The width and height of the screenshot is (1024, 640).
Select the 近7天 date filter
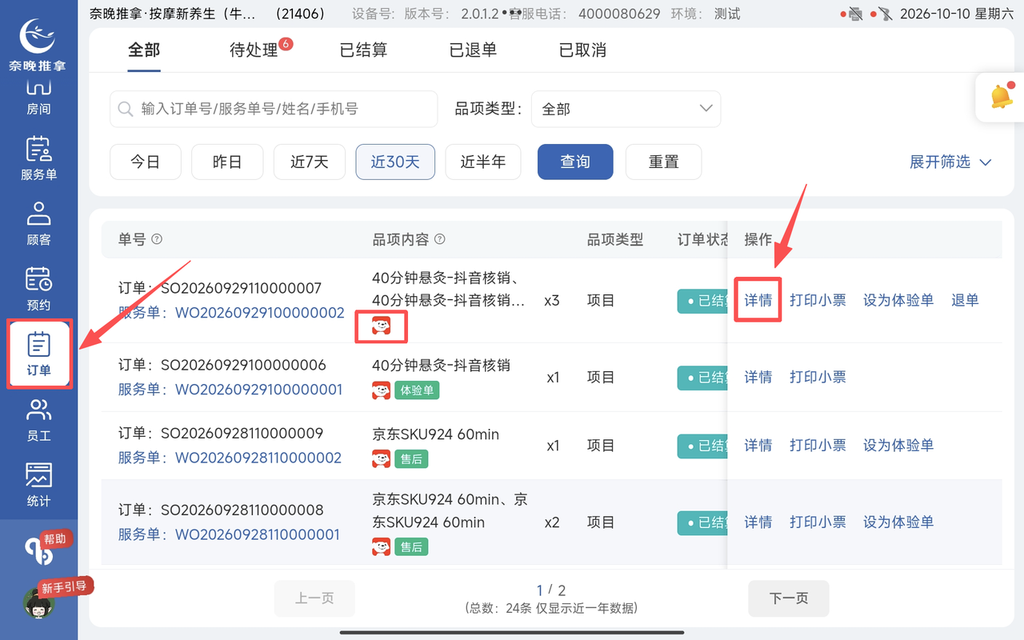coord(309,161)
